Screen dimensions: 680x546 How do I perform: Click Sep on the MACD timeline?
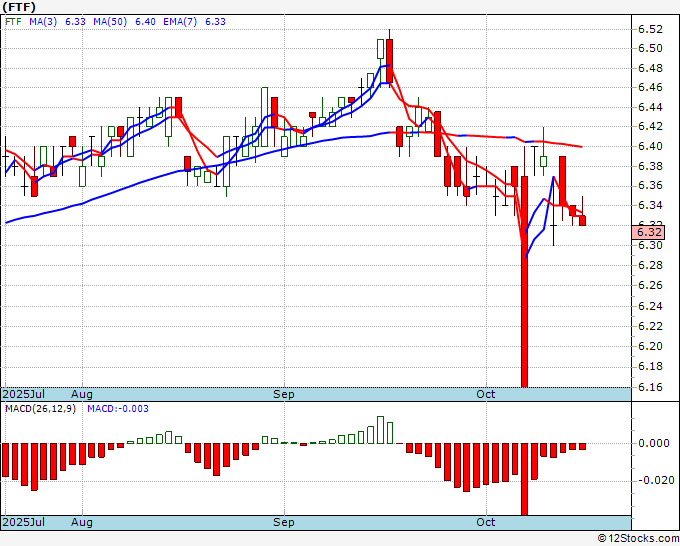coord(284,522)
